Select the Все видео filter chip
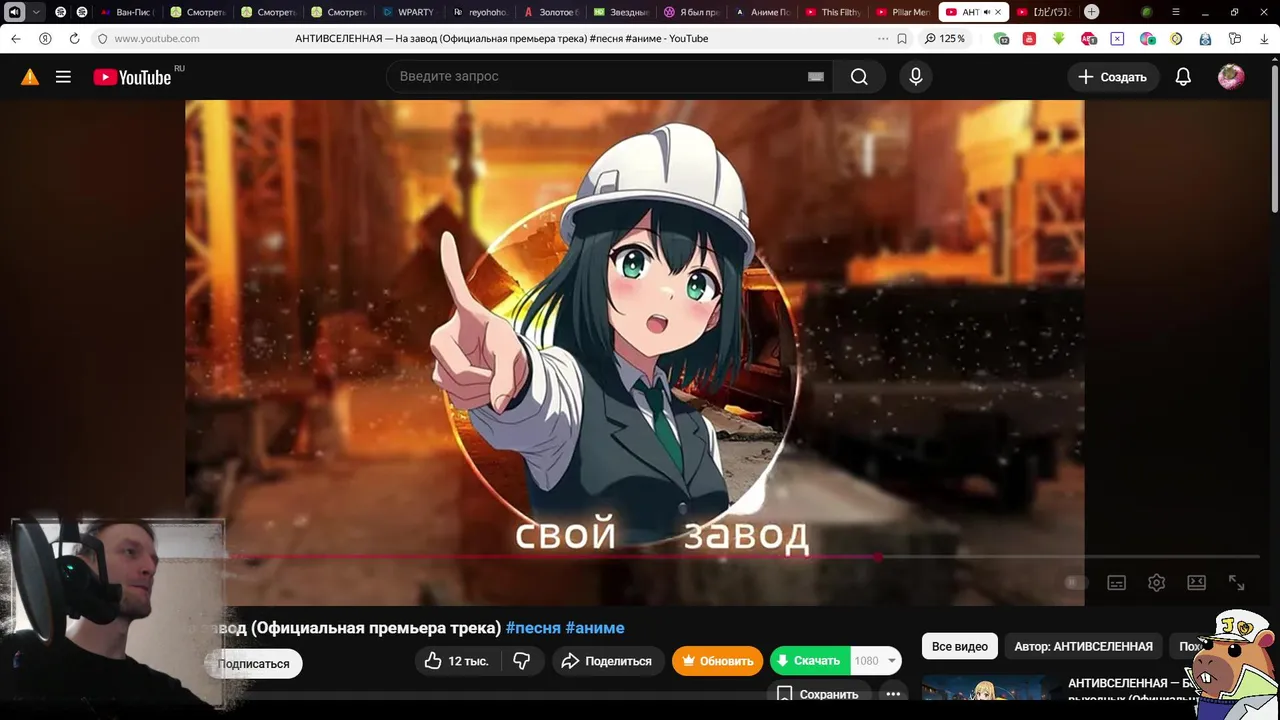The height and width of the screenshot is (720, 1280). point(960,646)
